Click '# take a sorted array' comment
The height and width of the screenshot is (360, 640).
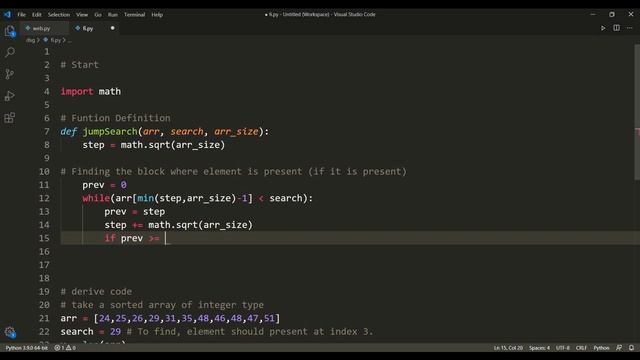(x=162, y=305)
